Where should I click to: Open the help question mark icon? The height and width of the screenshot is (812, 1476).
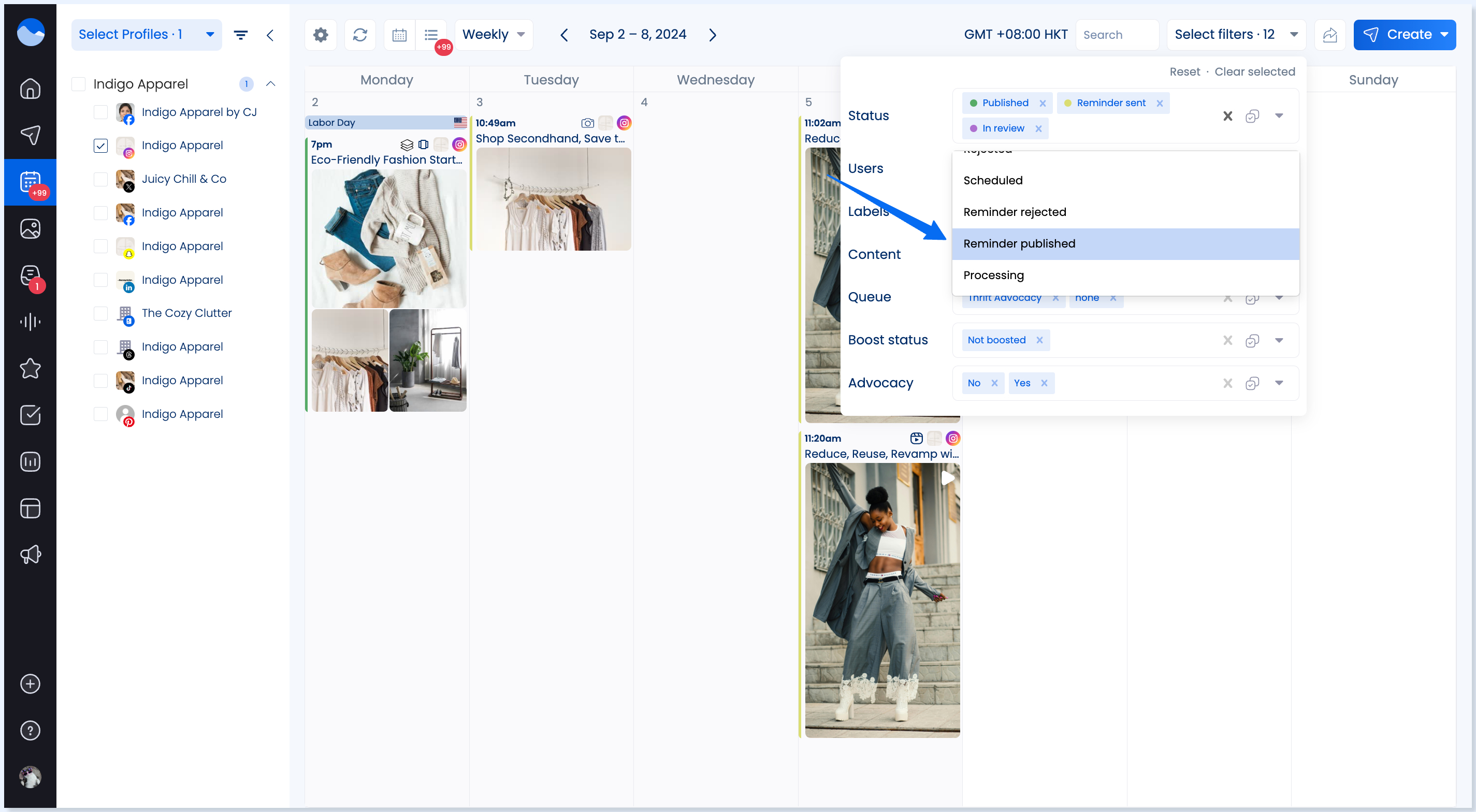click(x=31, y=731)
